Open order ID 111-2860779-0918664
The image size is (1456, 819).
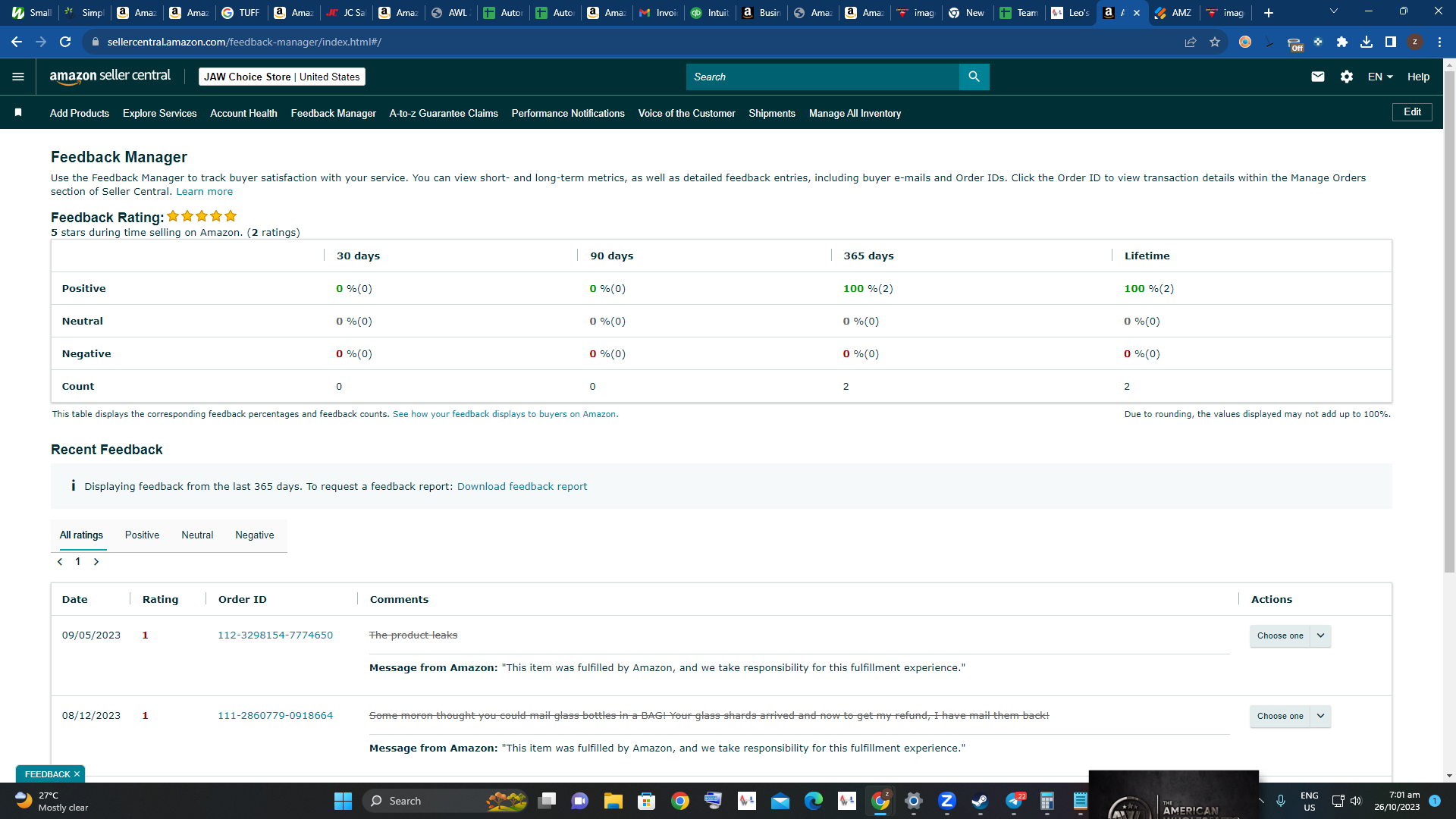pos(275,716)
